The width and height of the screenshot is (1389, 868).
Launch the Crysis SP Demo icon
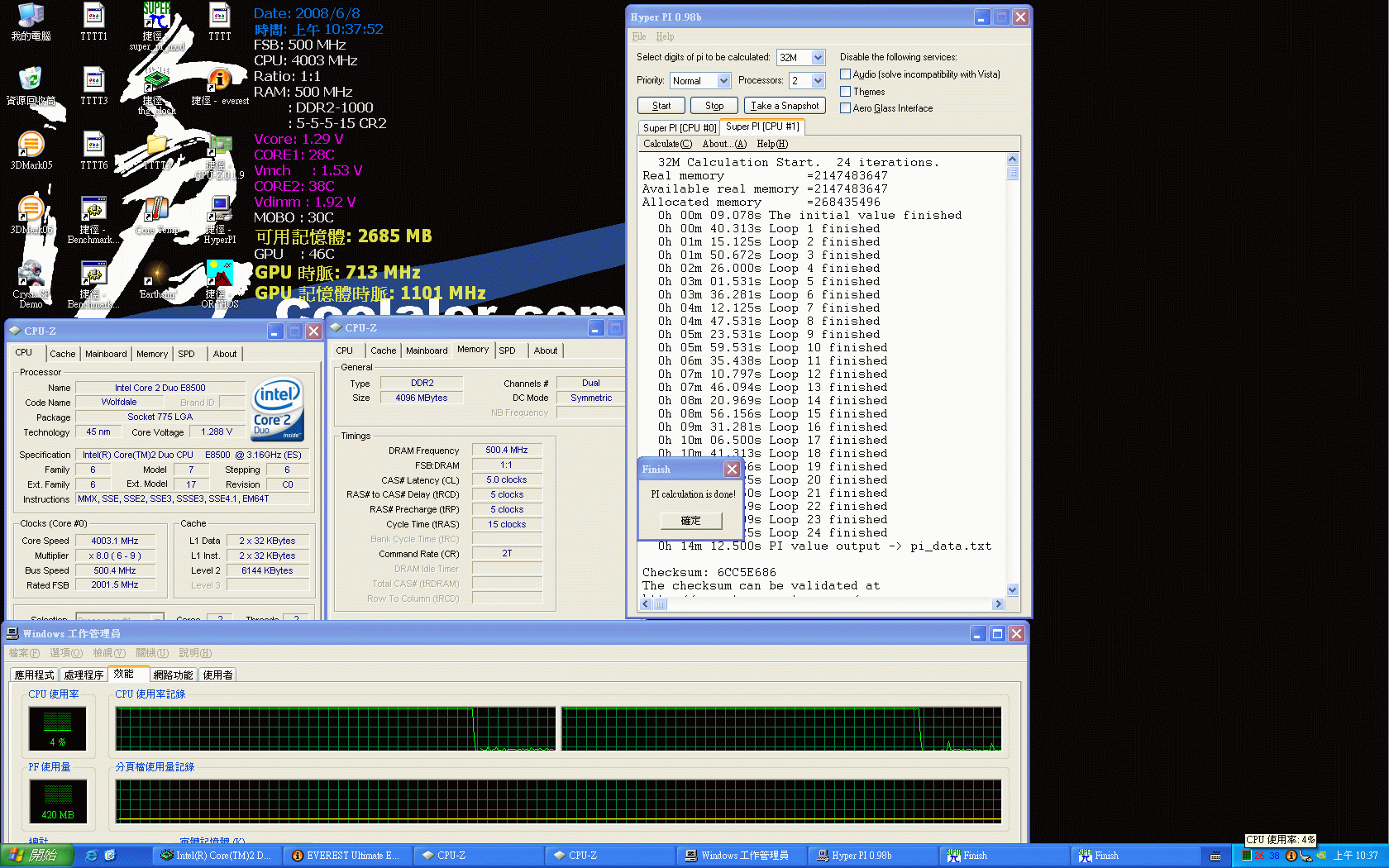click(31, 284)
